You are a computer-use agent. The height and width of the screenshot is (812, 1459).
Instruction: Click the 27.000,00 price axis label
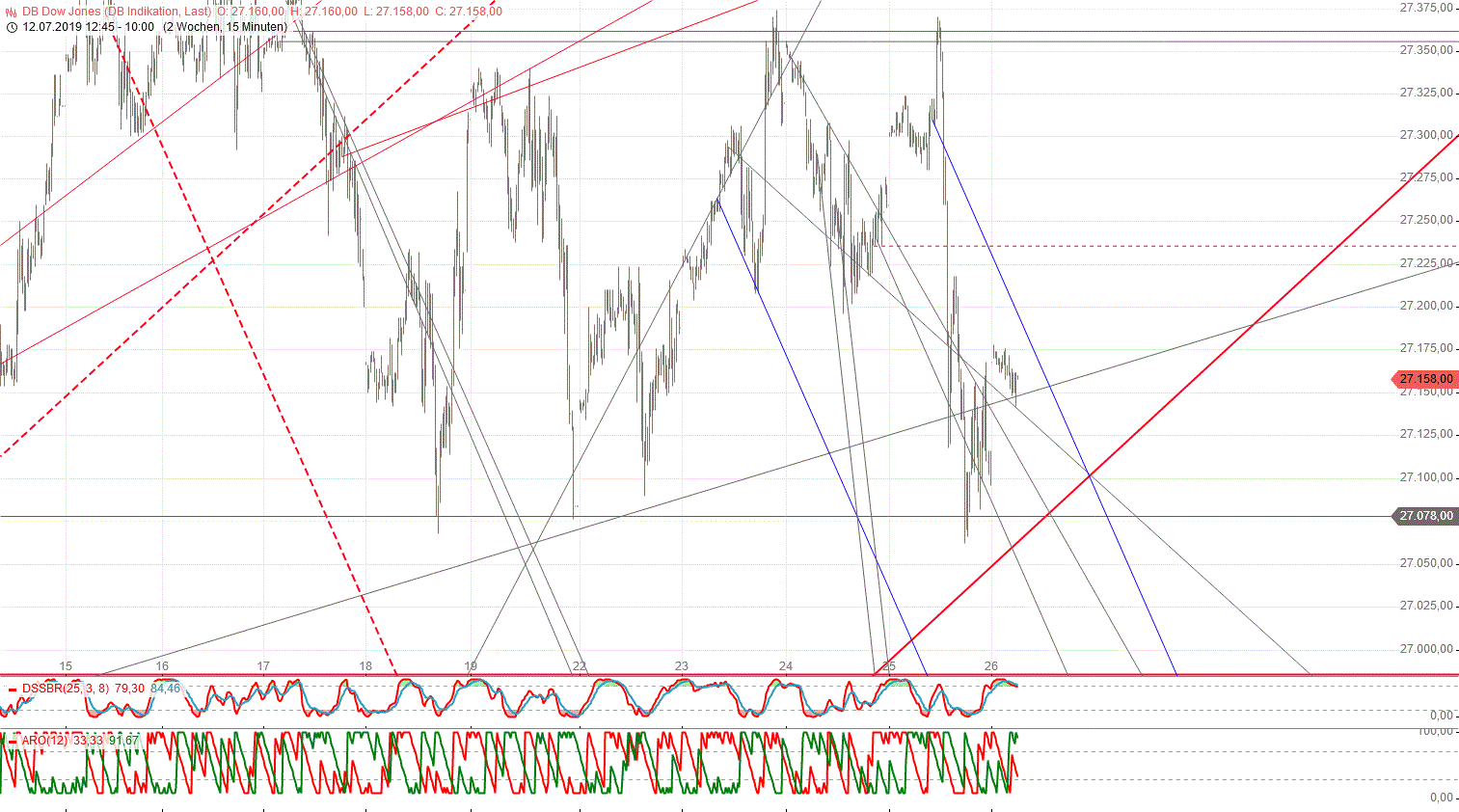(1426, 649)
